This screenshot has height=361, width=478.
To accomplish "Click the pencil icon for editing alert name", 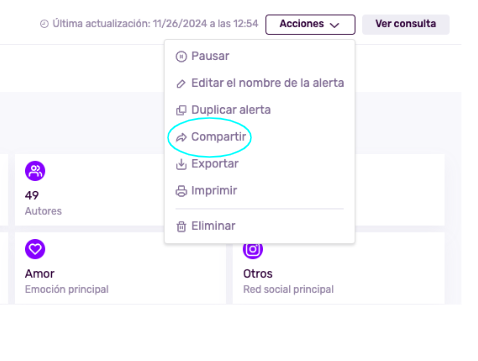I will coord(181,83).
